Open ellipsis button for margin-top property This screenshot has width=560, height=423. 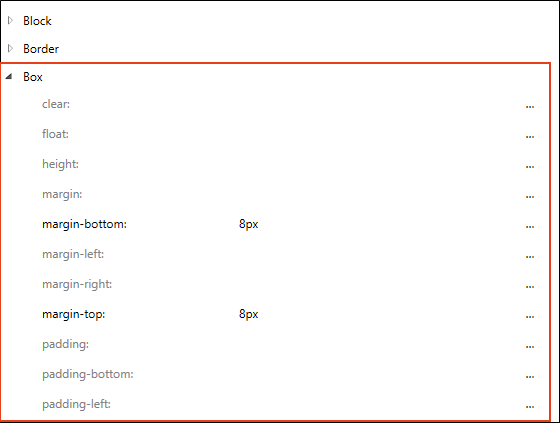click(x=530, y=316)
